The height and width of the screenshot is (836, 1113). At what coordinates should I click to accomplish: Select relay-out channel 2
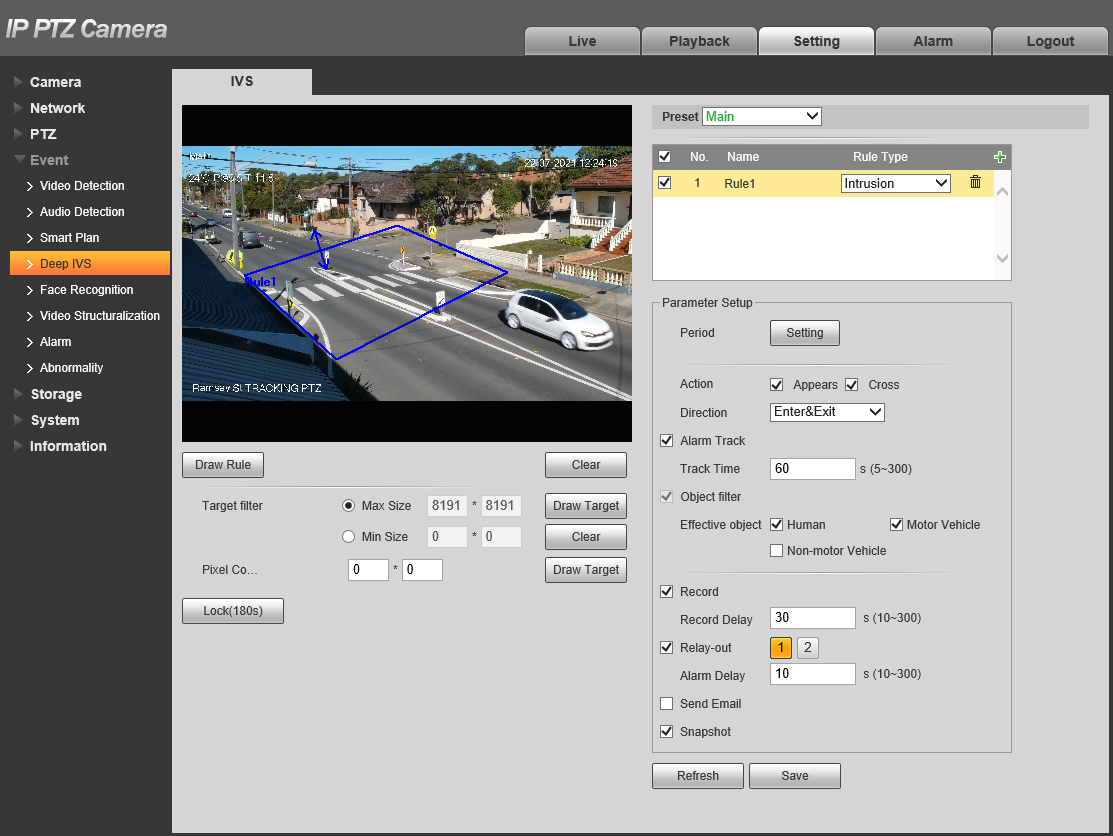806,647
